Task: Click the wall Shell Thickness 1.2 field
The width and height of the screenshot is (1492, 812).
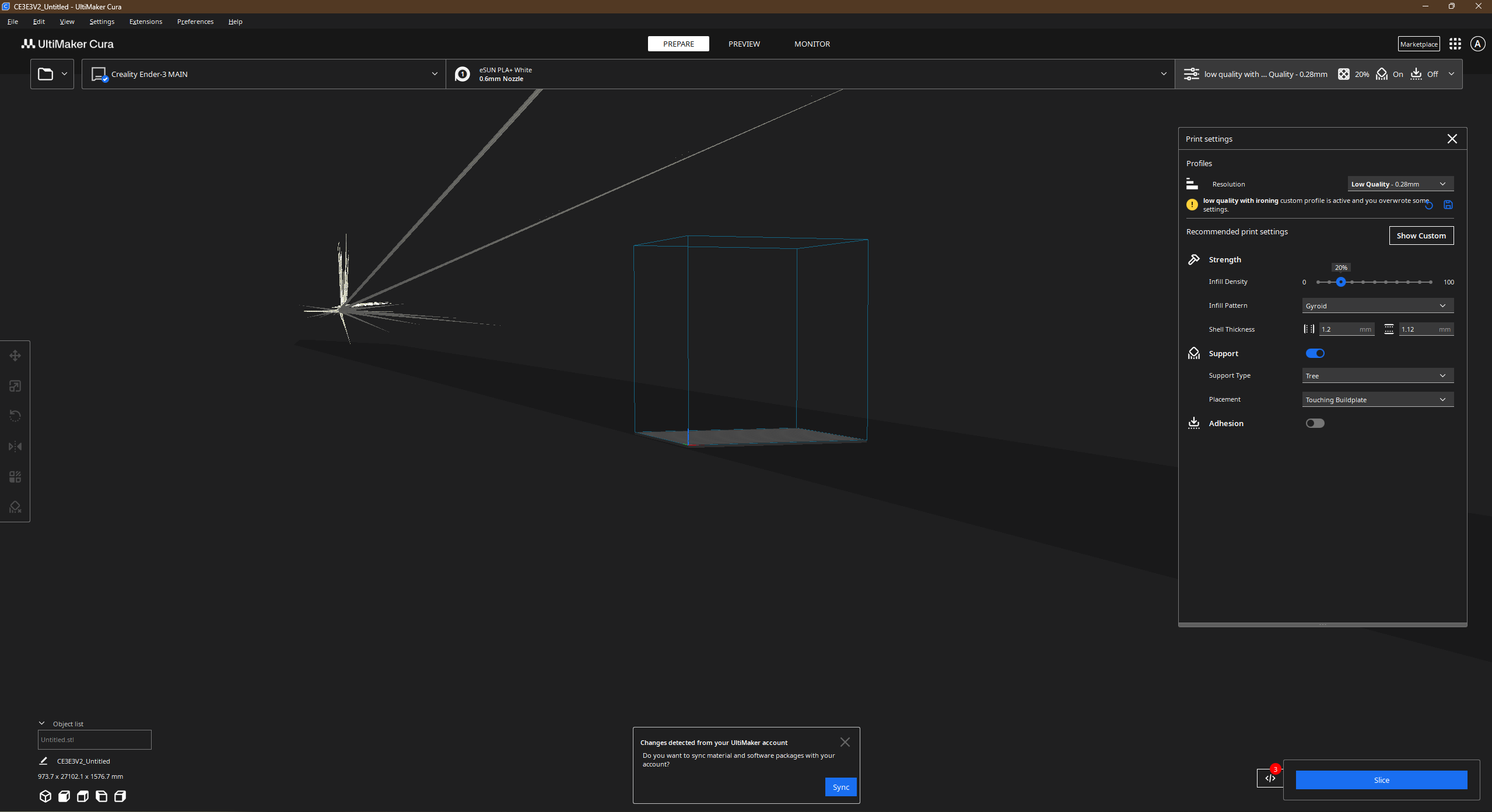Action: (1346, 329)
